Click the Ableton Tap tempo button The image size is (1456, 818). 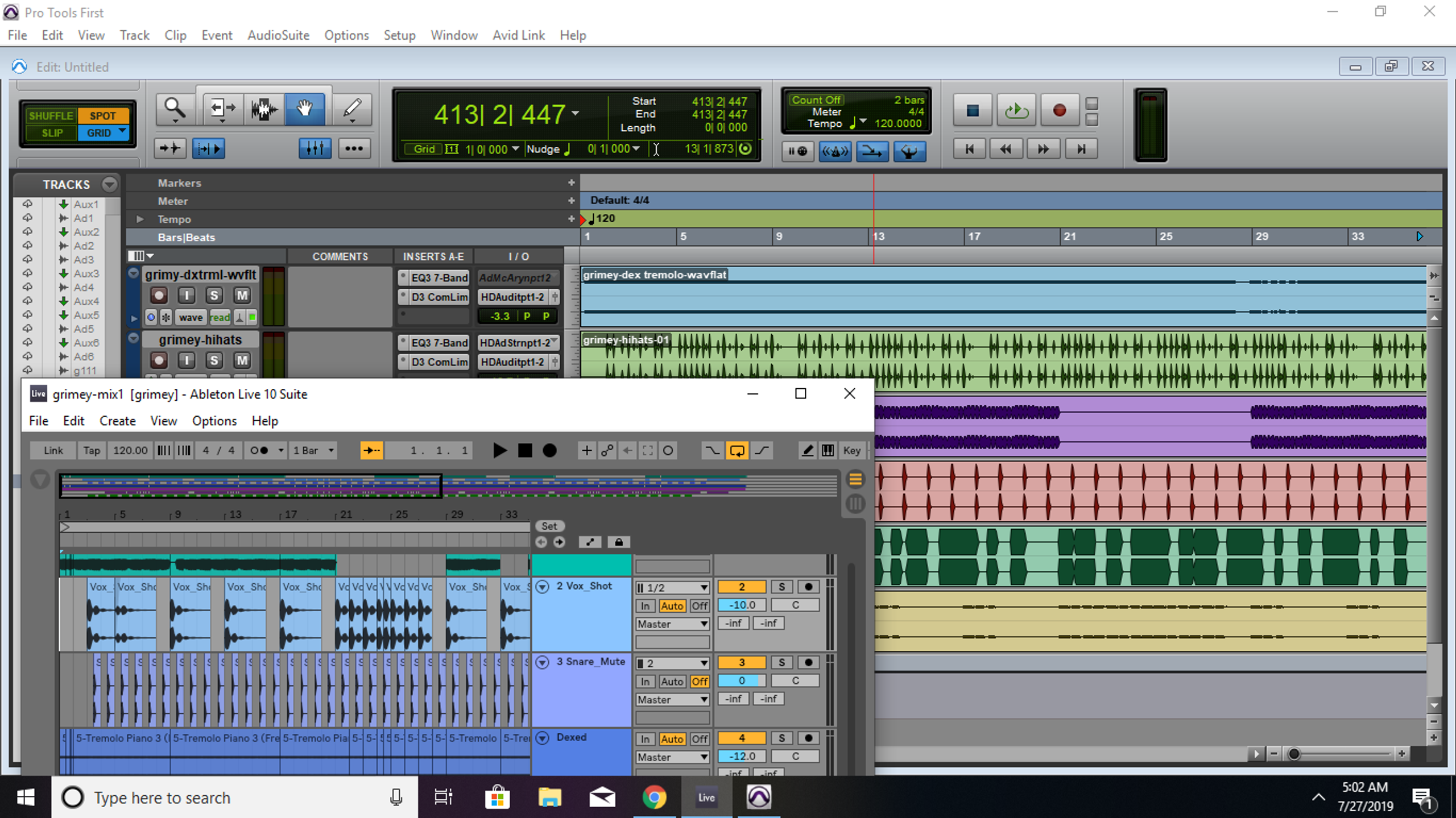coord(92,451)
